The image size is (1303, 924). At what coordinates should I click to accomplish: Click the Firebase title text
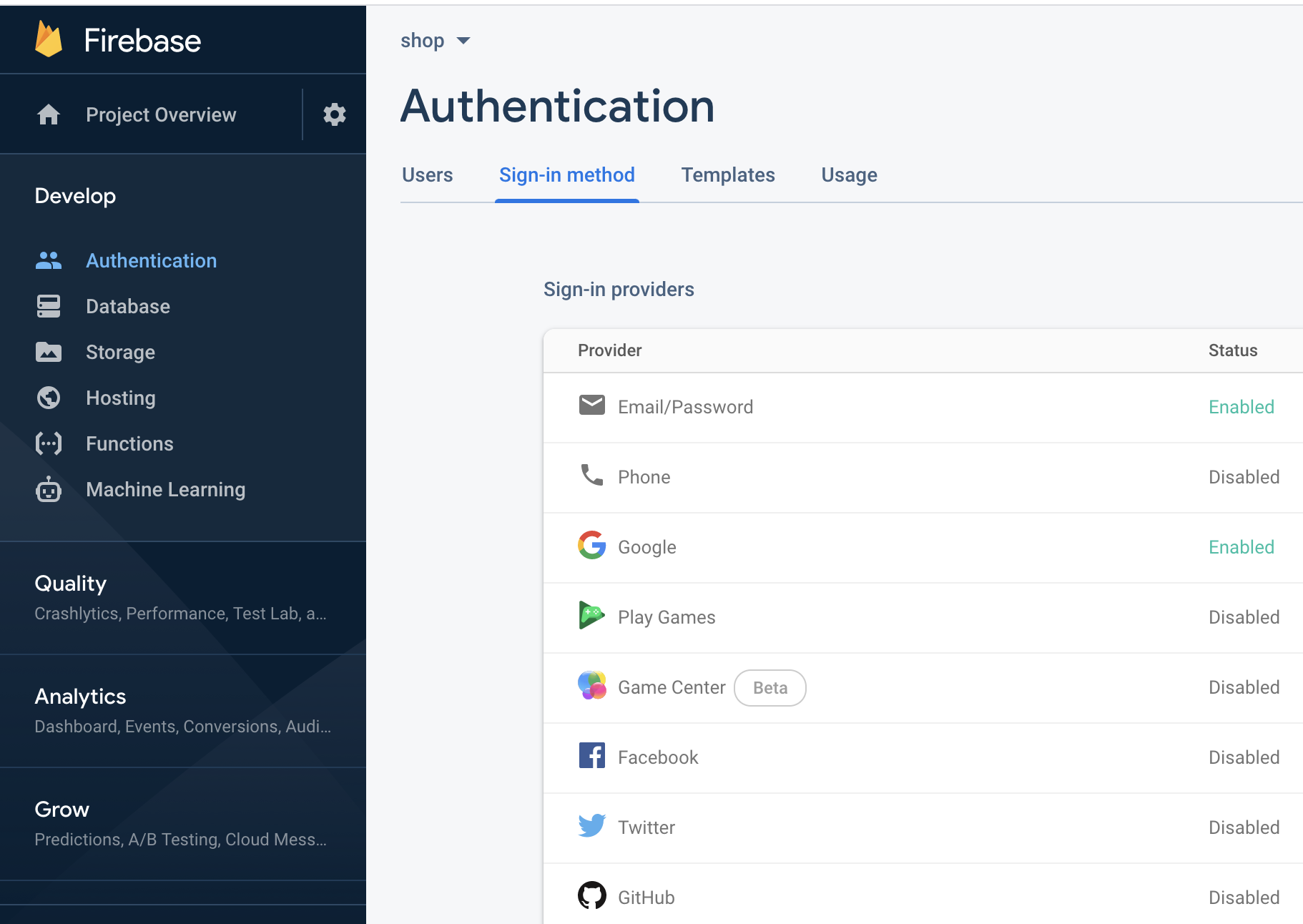tap(142, 40)
